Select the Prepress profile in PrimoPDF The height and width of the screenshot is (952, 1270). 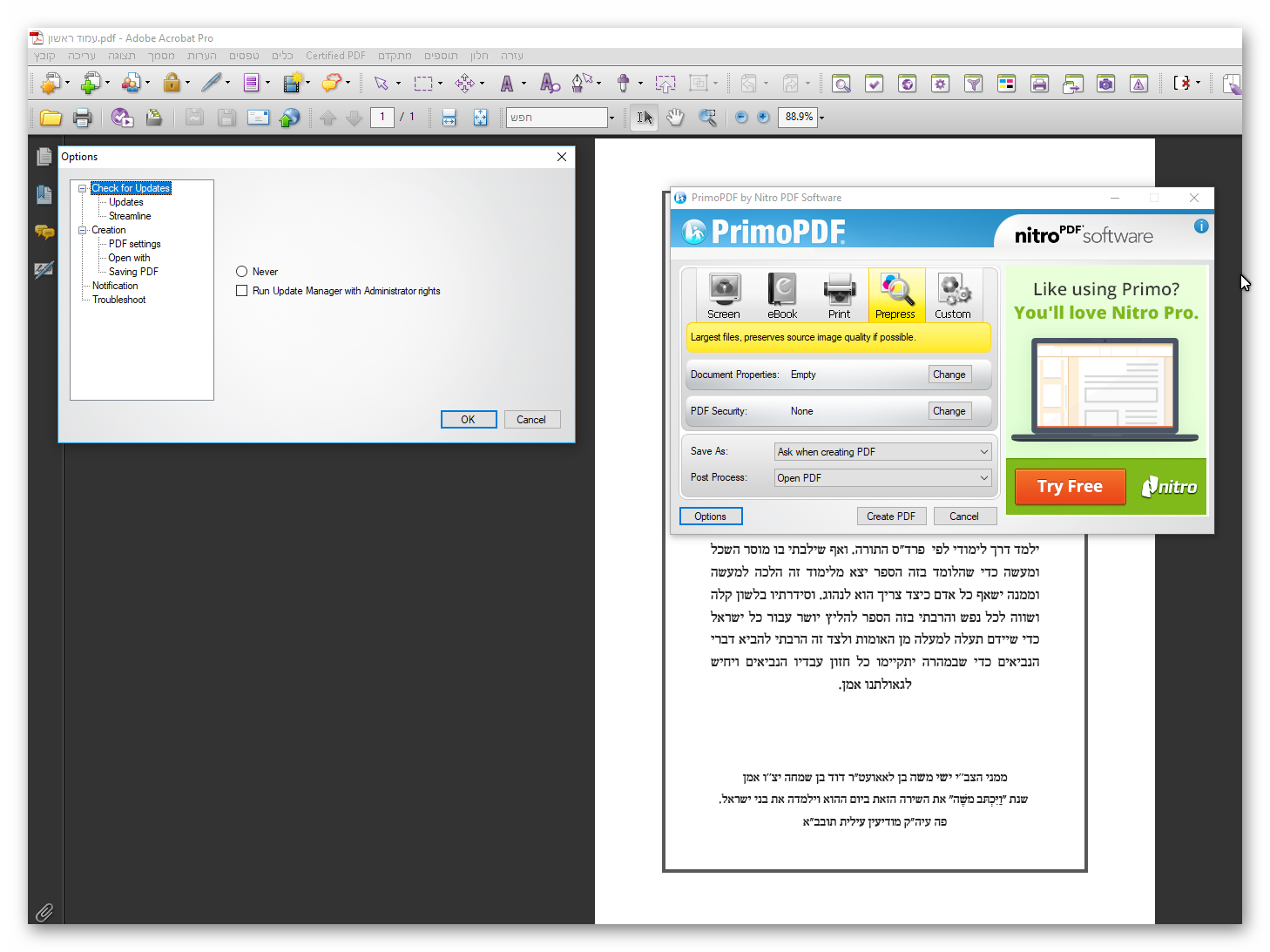(895, 295)
